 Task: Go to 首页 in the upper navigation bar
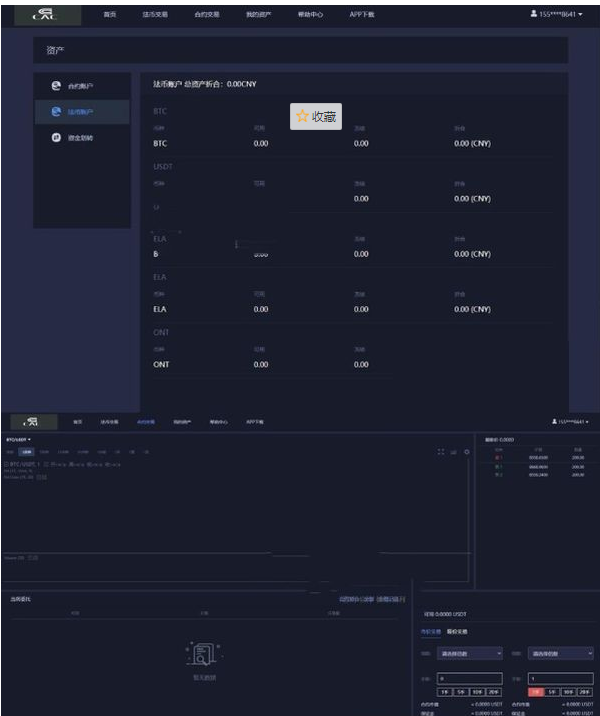click(x=110, y=15)
